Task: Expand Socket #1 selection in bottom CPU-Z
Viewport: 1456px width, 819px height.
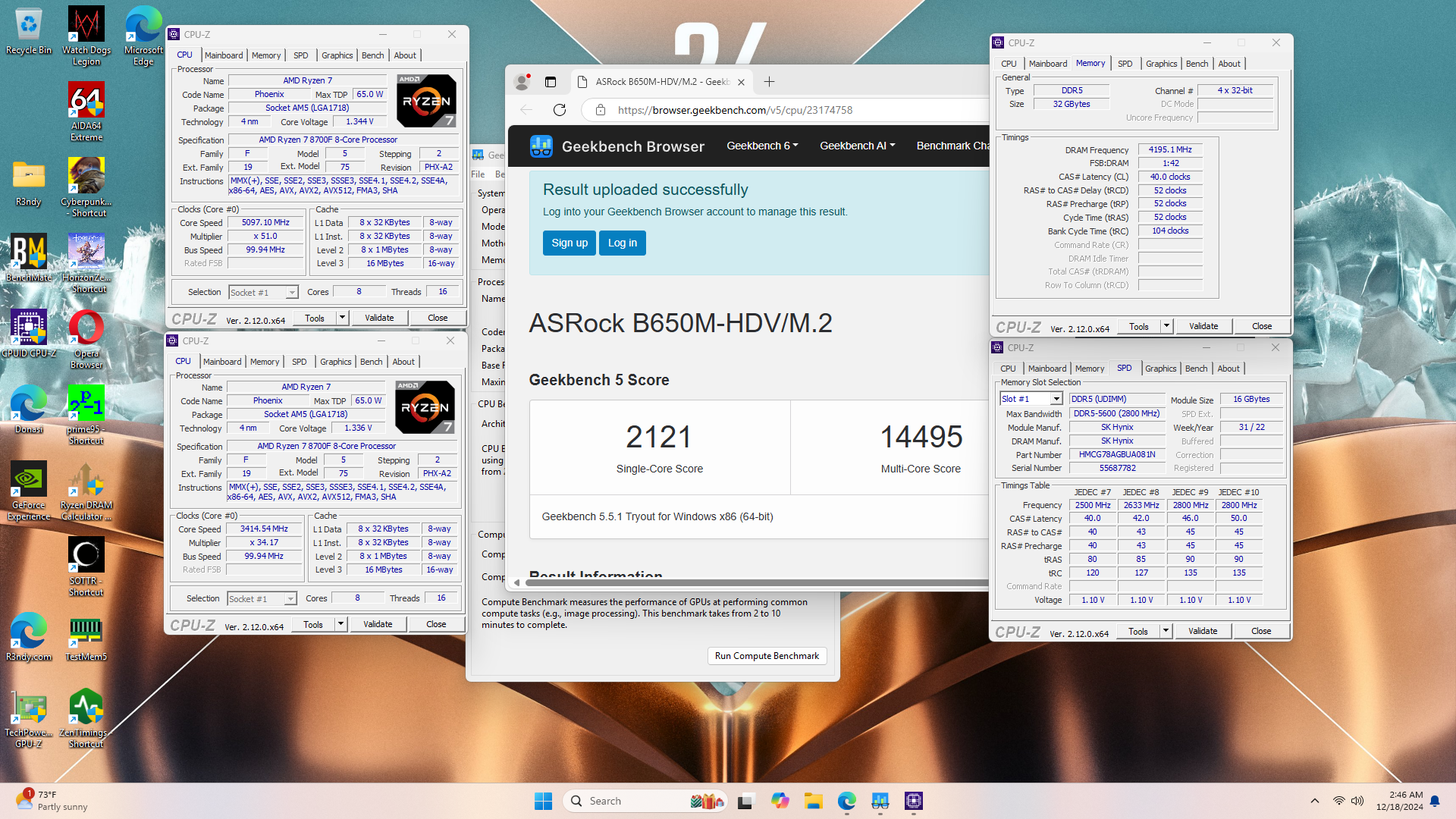Action: [290, 599]
